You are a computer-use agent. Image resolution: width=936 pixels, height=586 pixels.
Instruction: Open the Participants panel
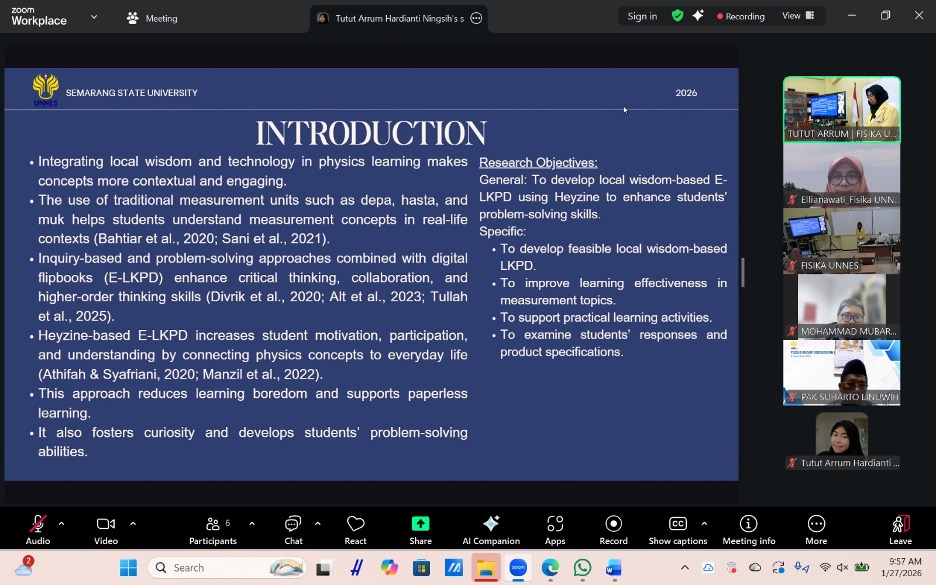(212, 528)
